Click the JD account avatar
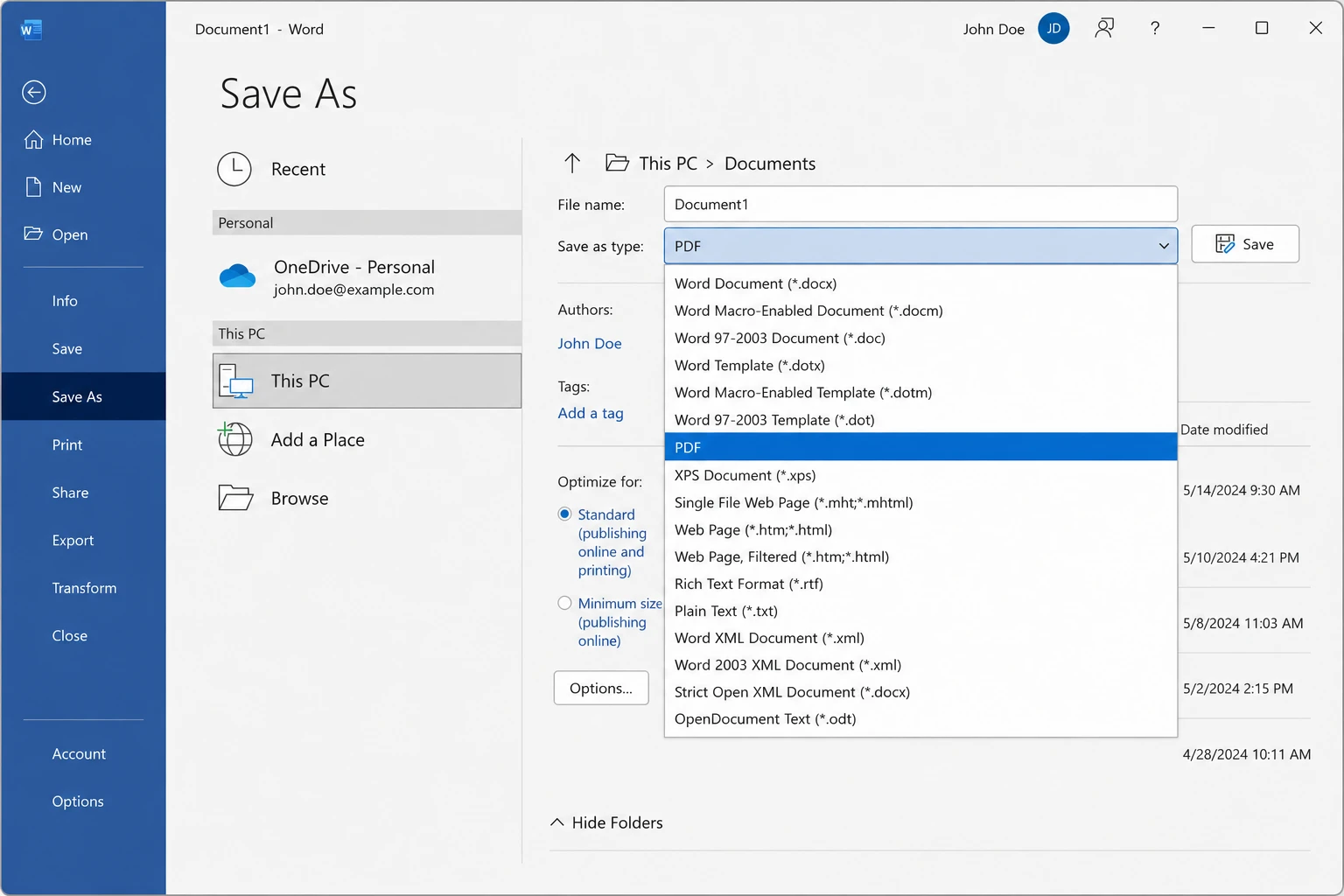This screenshot has height=896, width=1344. [x=1053, y=28]
